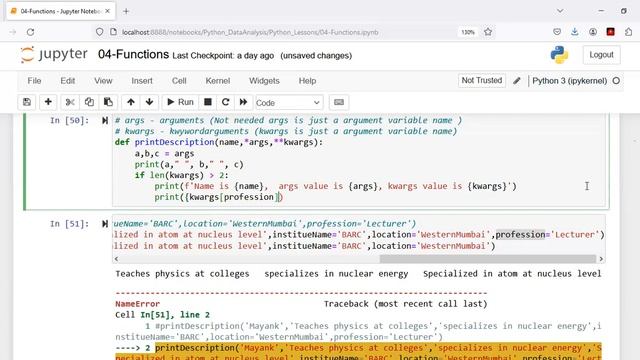
Task: Click the 'if len(kwargs) > 2:' line
Action: coord(182,175)
